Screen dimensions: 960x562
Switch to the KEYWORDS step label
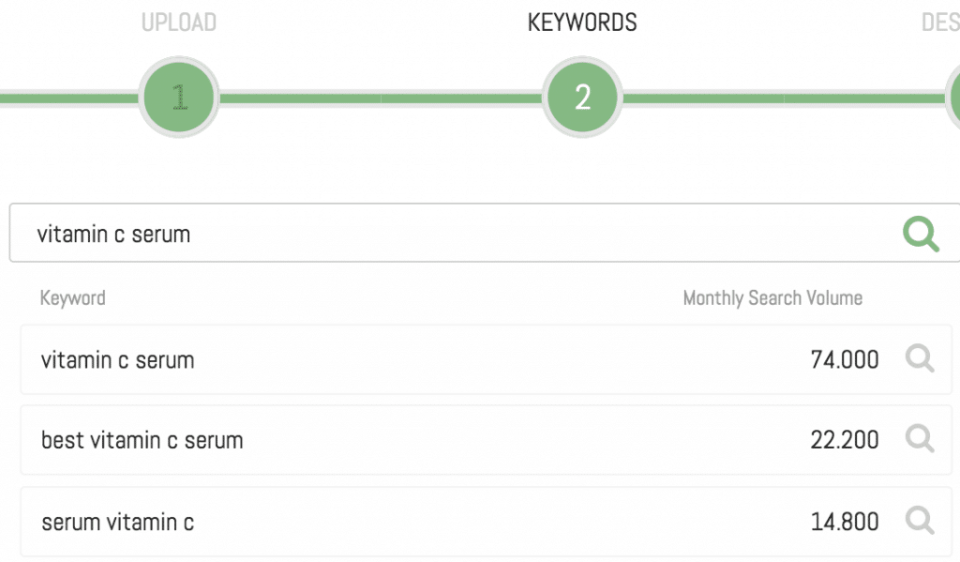coord(582,22)
